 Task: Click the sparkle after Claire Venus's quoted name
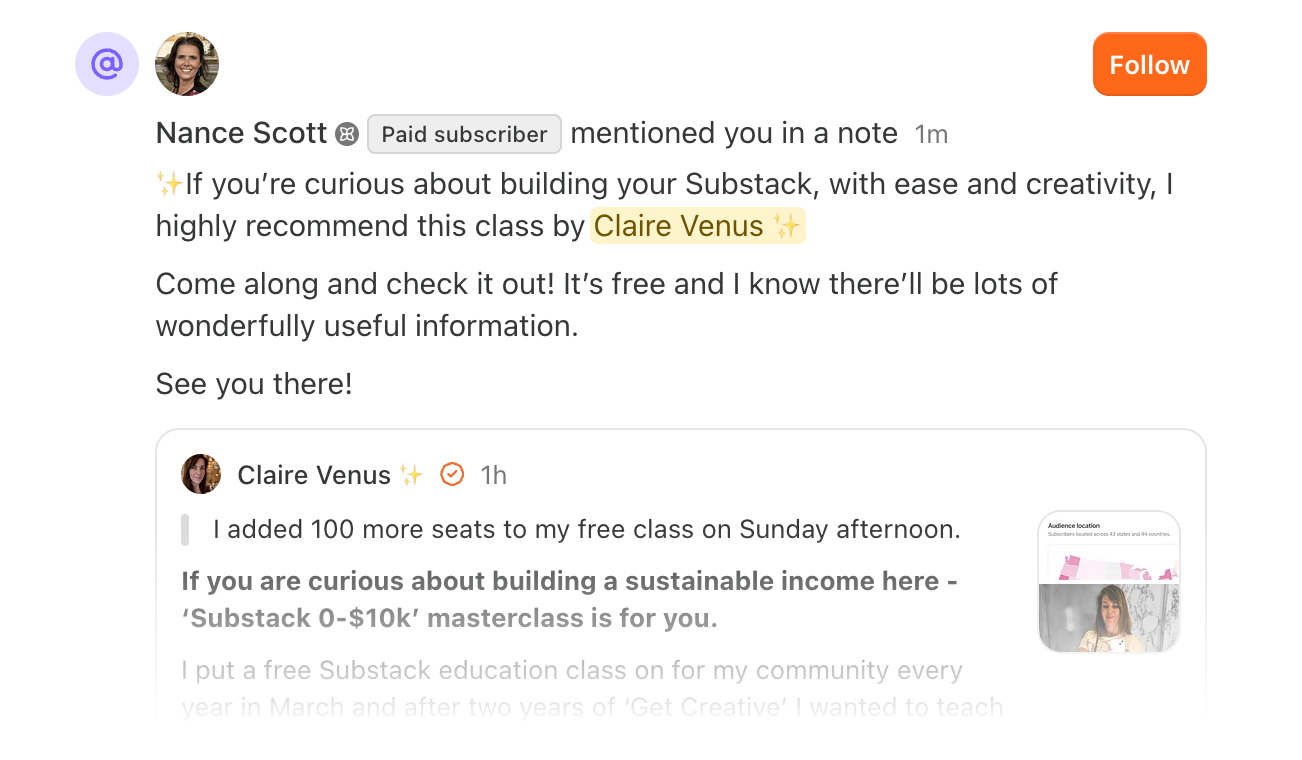click(x=411, y=475)
